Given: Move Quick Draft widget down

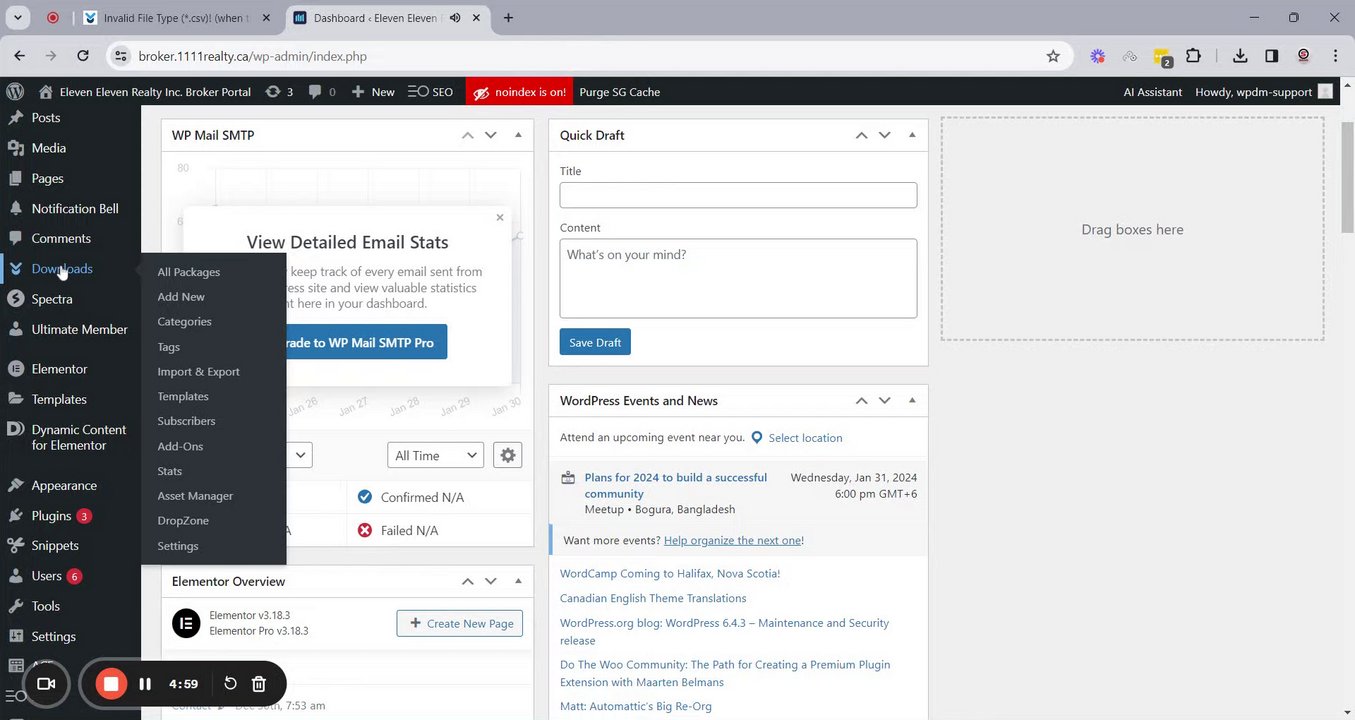Looking at the screenshot, I should click(x=884, y=135).
